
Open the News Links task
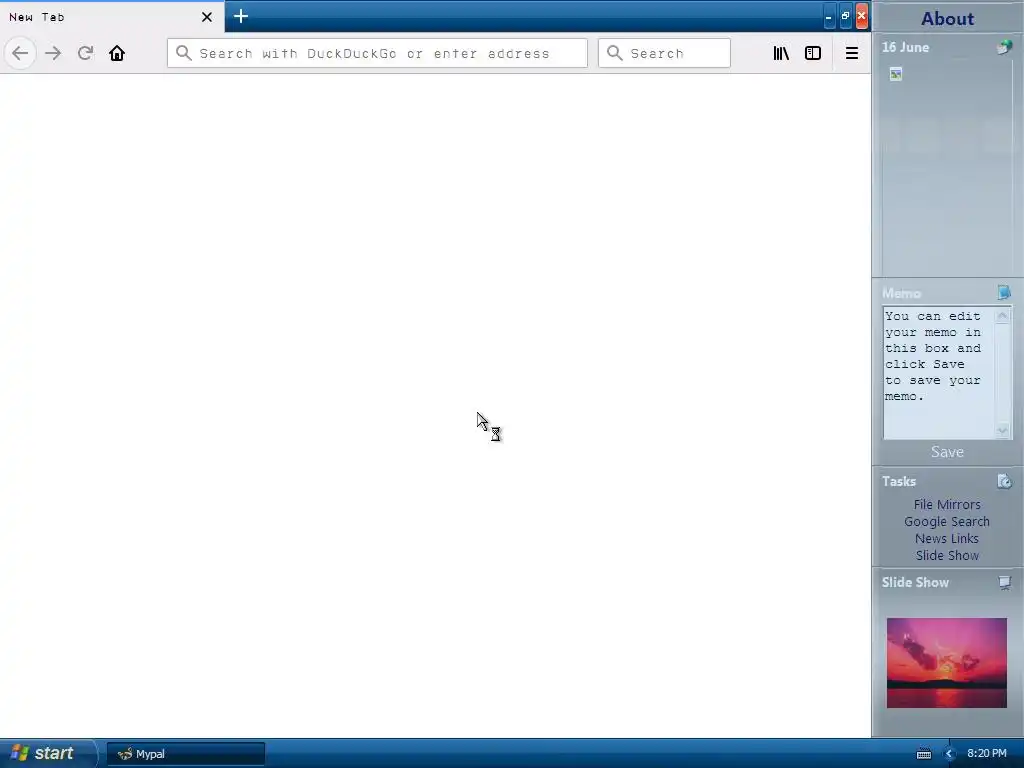click(x=947, y=538)
